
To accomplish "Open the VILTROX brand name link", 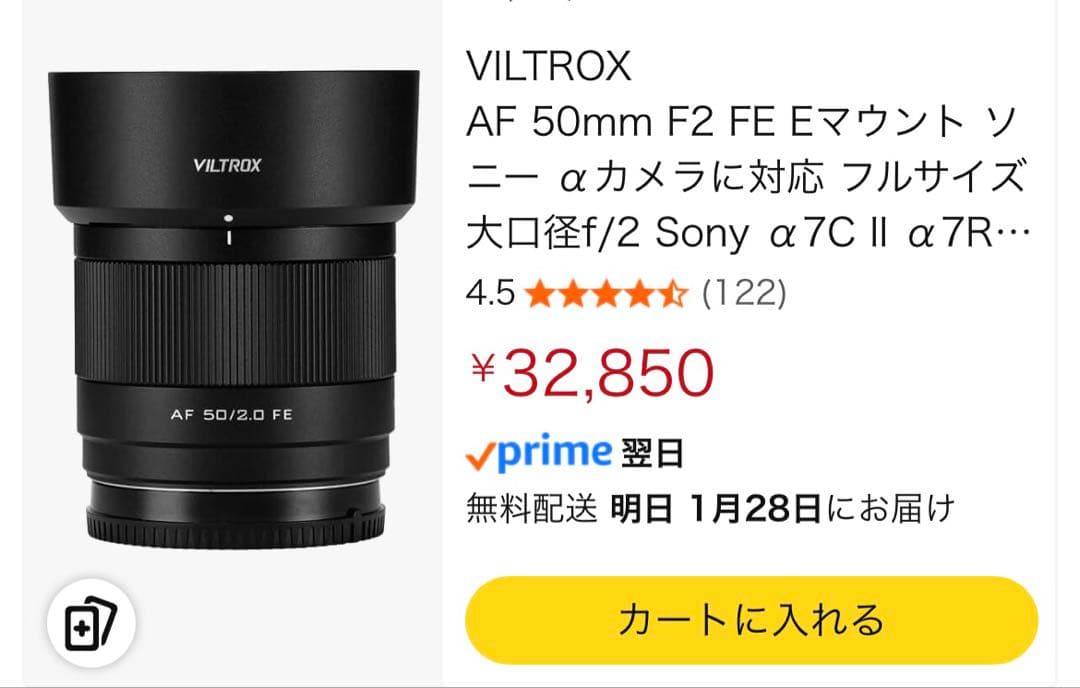I will (548, 66).
